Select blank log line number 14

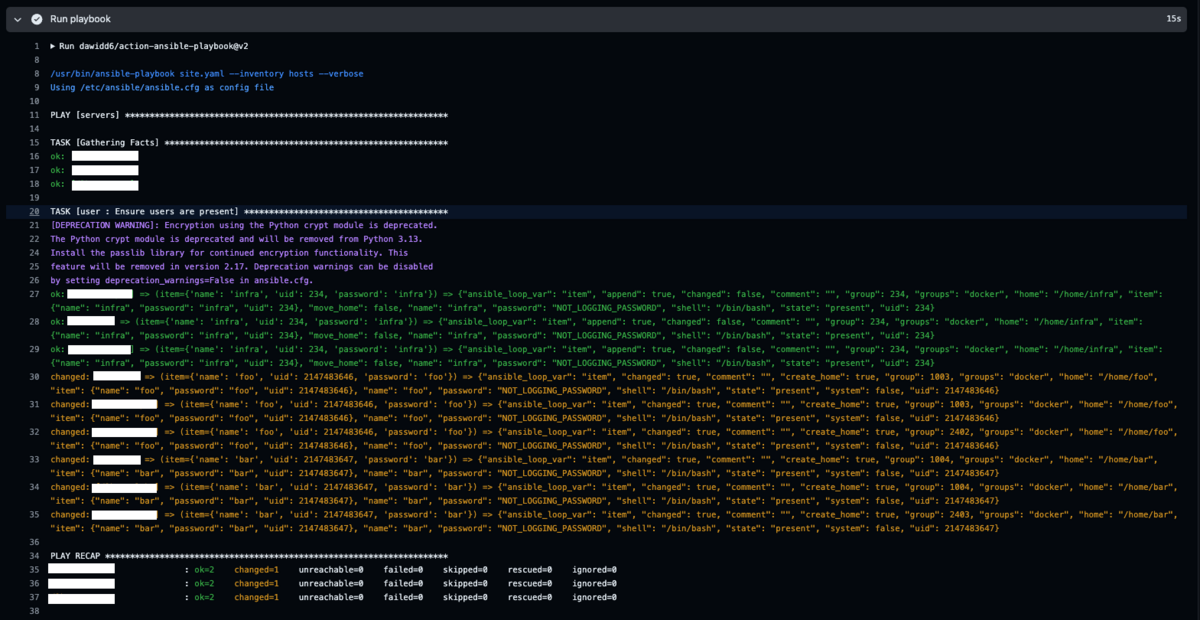34,129
